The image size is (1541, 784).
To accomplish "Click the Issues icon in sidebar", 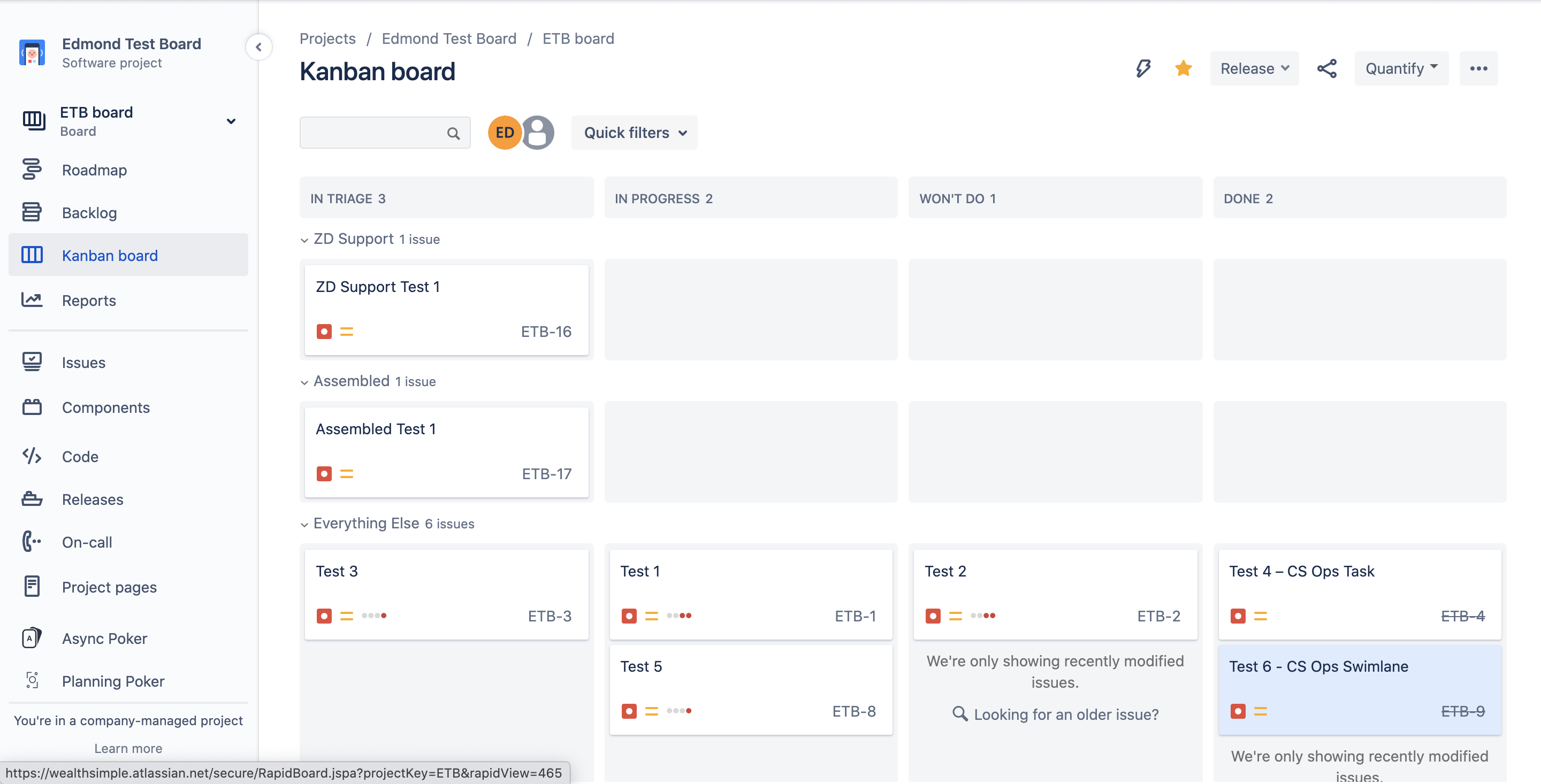I will click(x=32, y=362).
